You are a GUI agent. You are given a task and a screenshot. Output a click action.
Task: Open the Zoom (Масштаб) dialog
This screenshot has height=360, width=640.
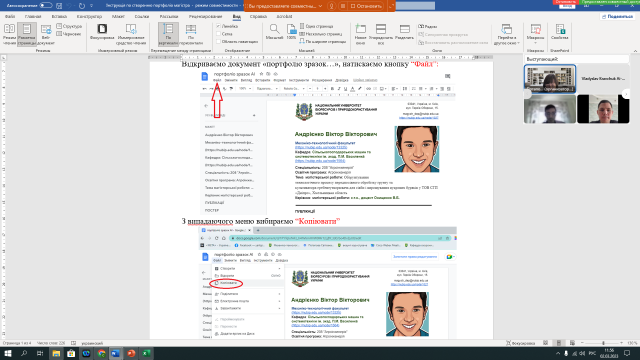coord(274,32)
